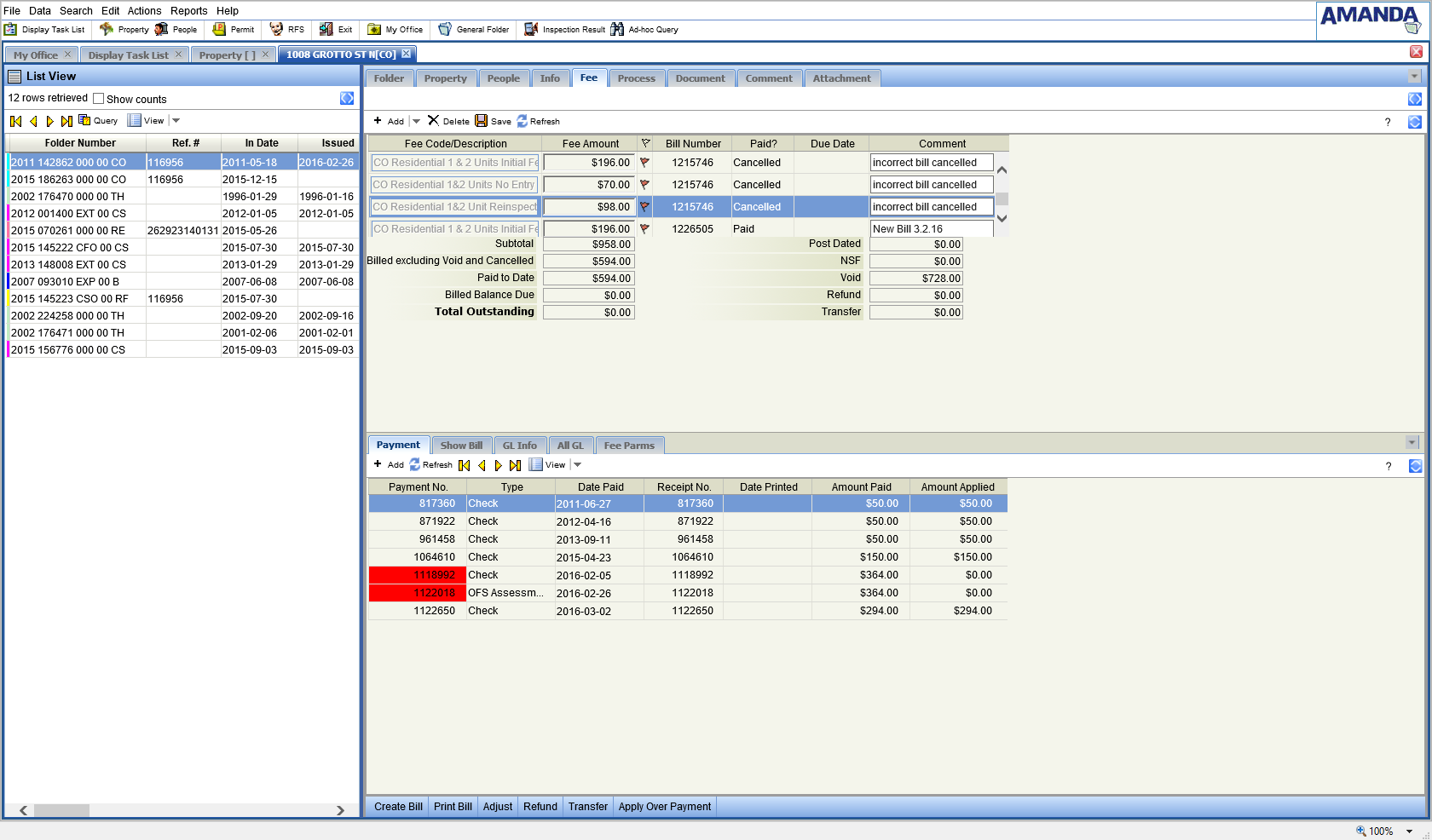Screen dimensions: 1432x840
Task: Click the General Folder toolbar icon
Action: (445, 30)
